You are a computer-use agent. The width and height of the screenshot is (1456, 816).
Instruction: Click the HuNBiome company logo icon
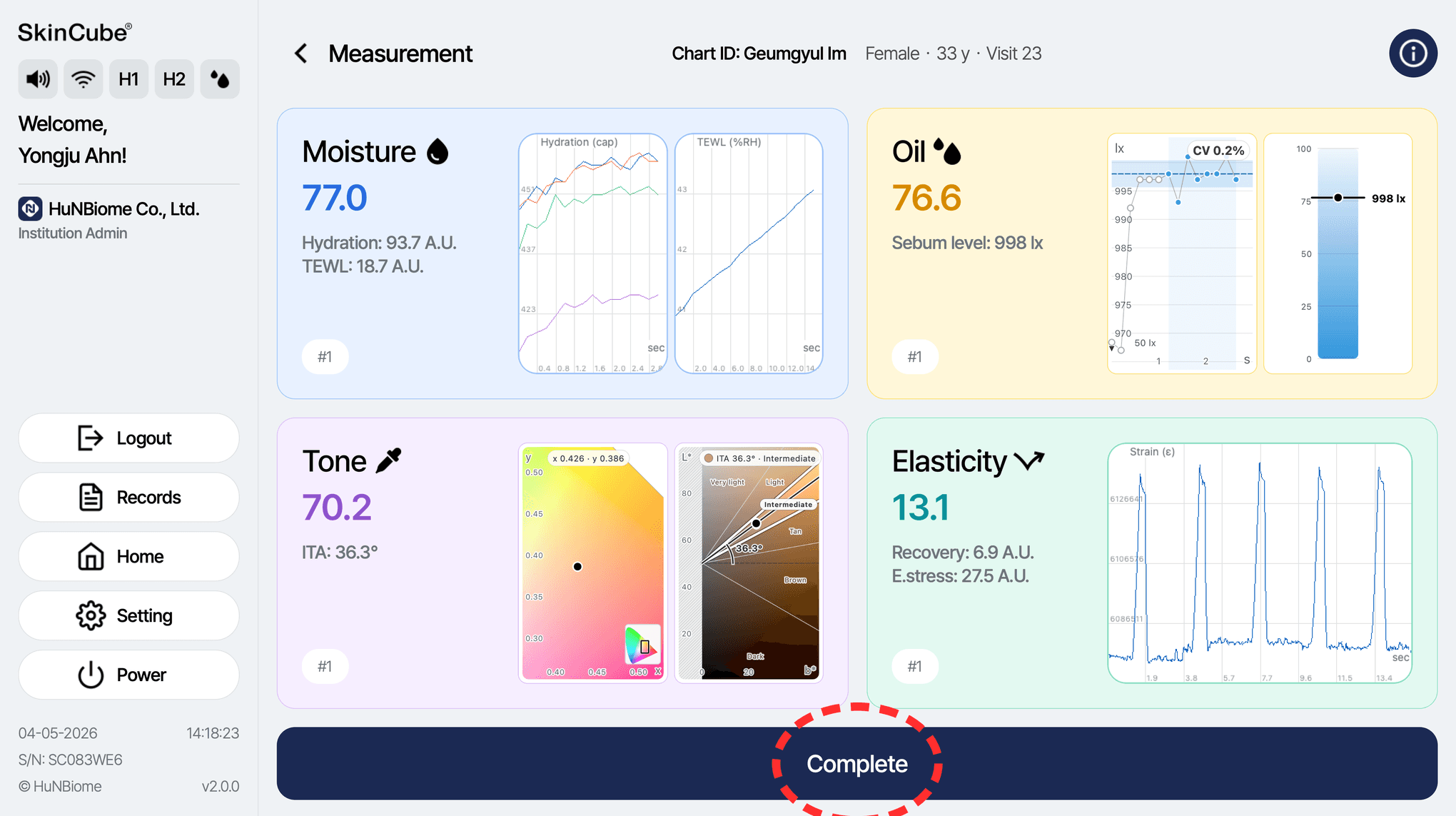(x=30, y=208)
